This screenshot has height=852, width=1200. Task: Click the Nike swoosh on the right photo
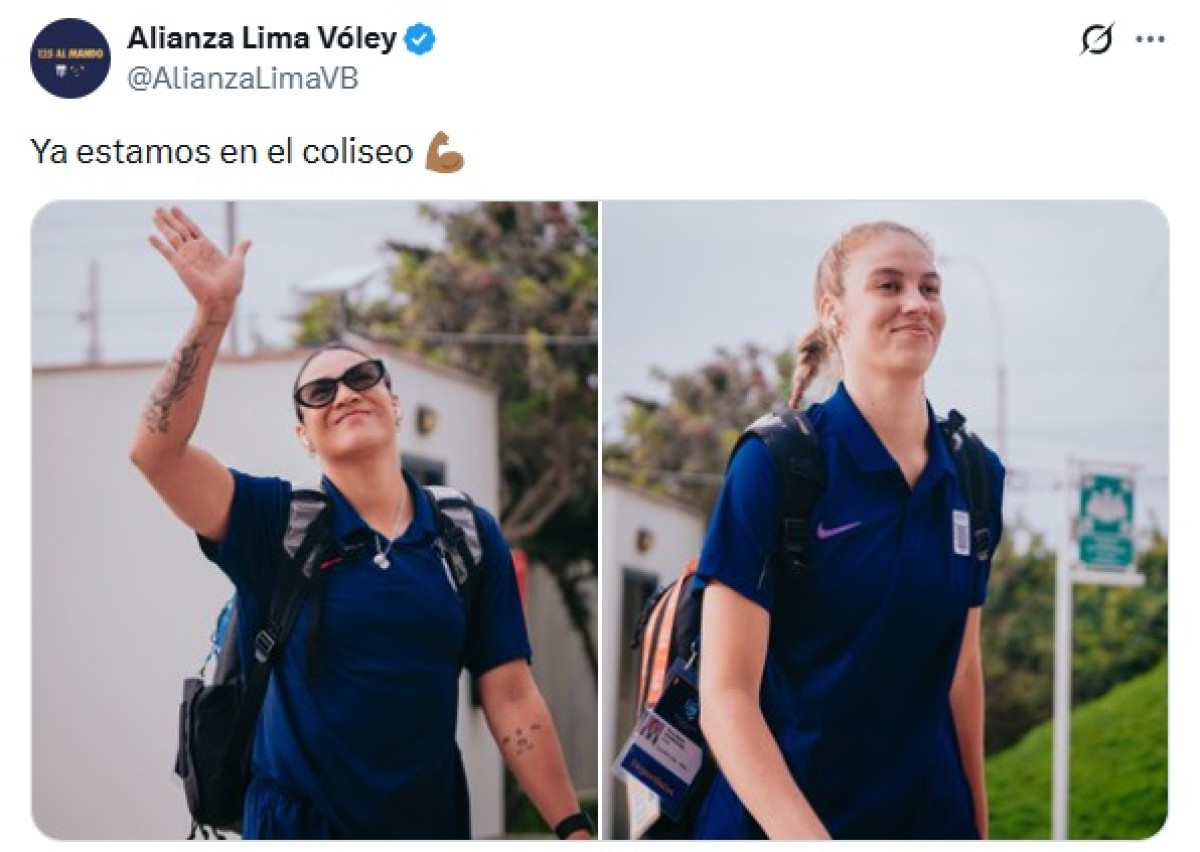click(x=838, y=529)
